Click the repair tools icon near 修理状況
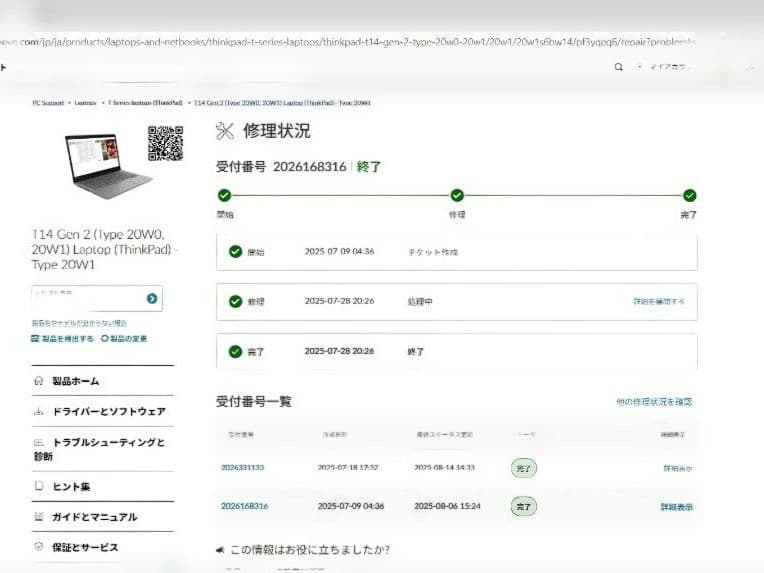 [225, 131]
